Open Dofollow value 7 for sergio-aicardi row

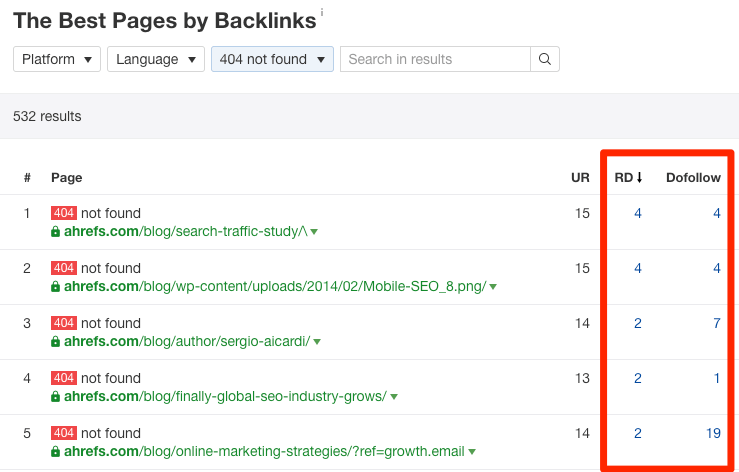(716, 323)
